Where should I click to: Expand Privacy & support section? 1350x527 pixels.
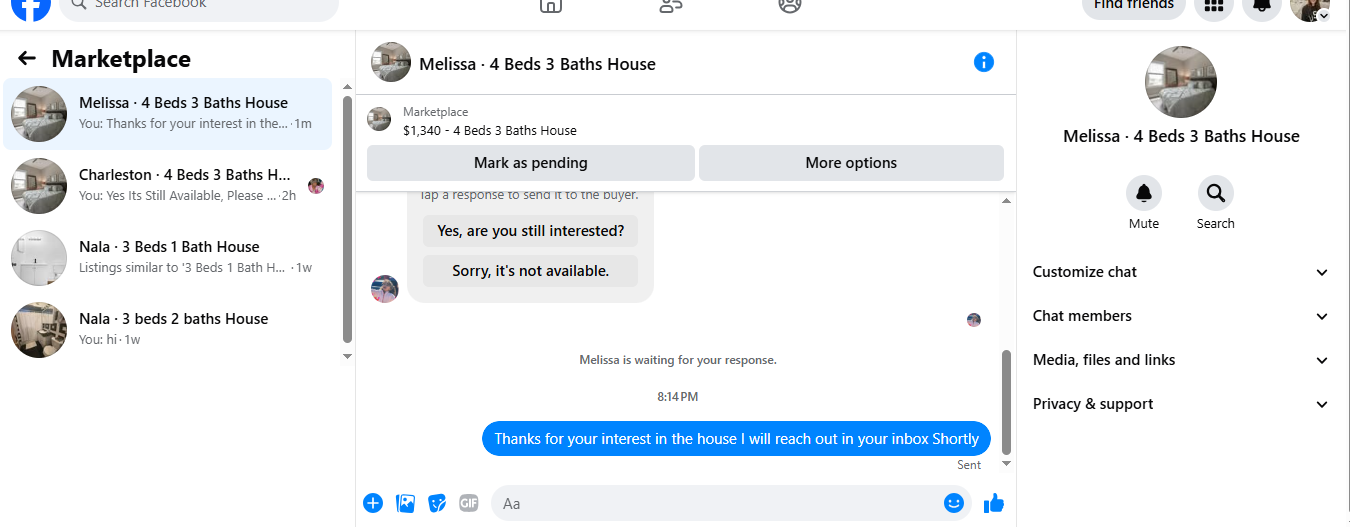[x=1181, y=404]
